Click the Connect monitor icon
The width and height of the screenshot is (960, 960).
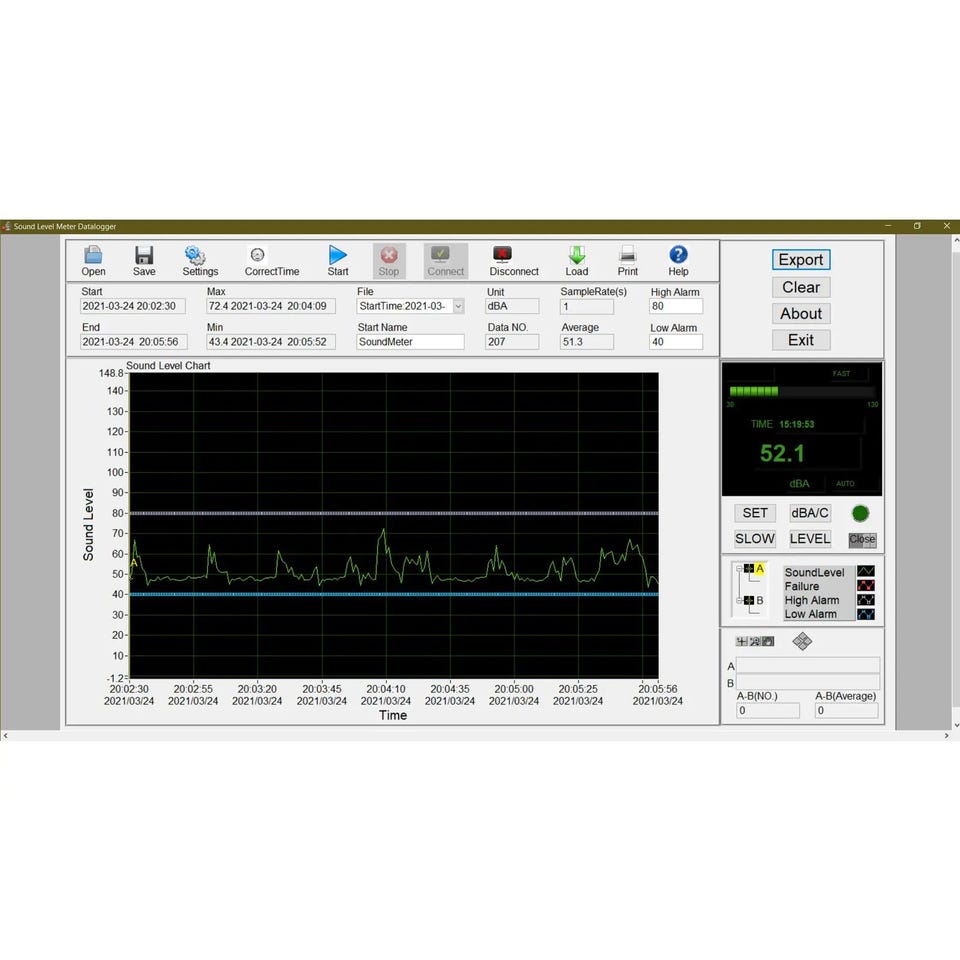[x=440, y=255]
